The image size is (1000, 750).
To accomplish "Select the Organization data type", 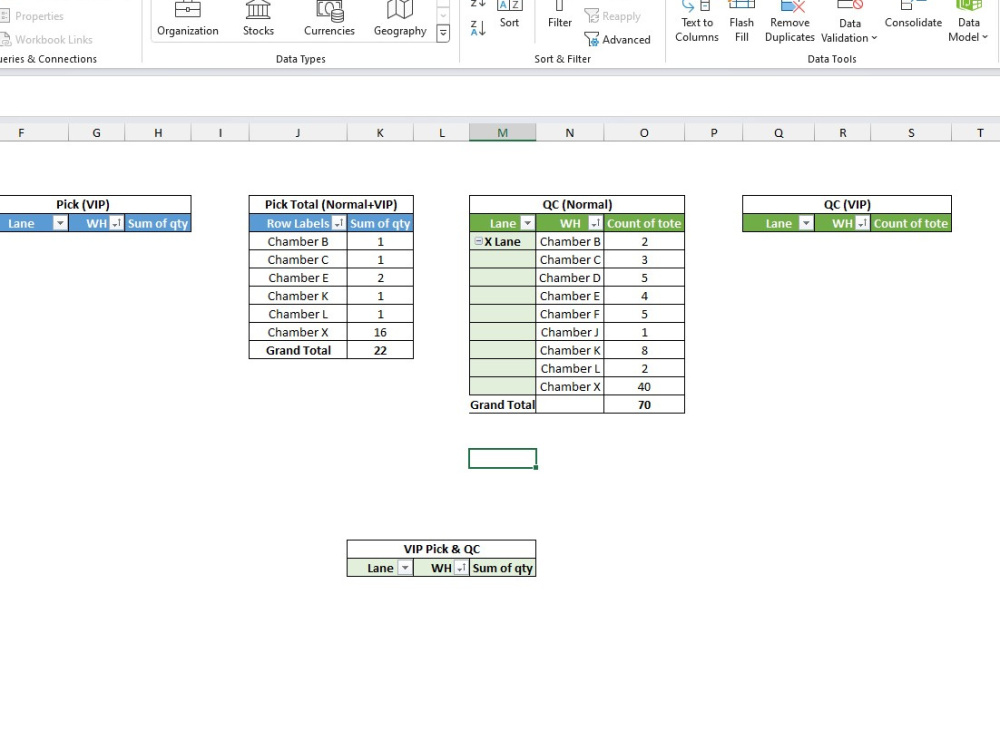I will pos(187,20).
